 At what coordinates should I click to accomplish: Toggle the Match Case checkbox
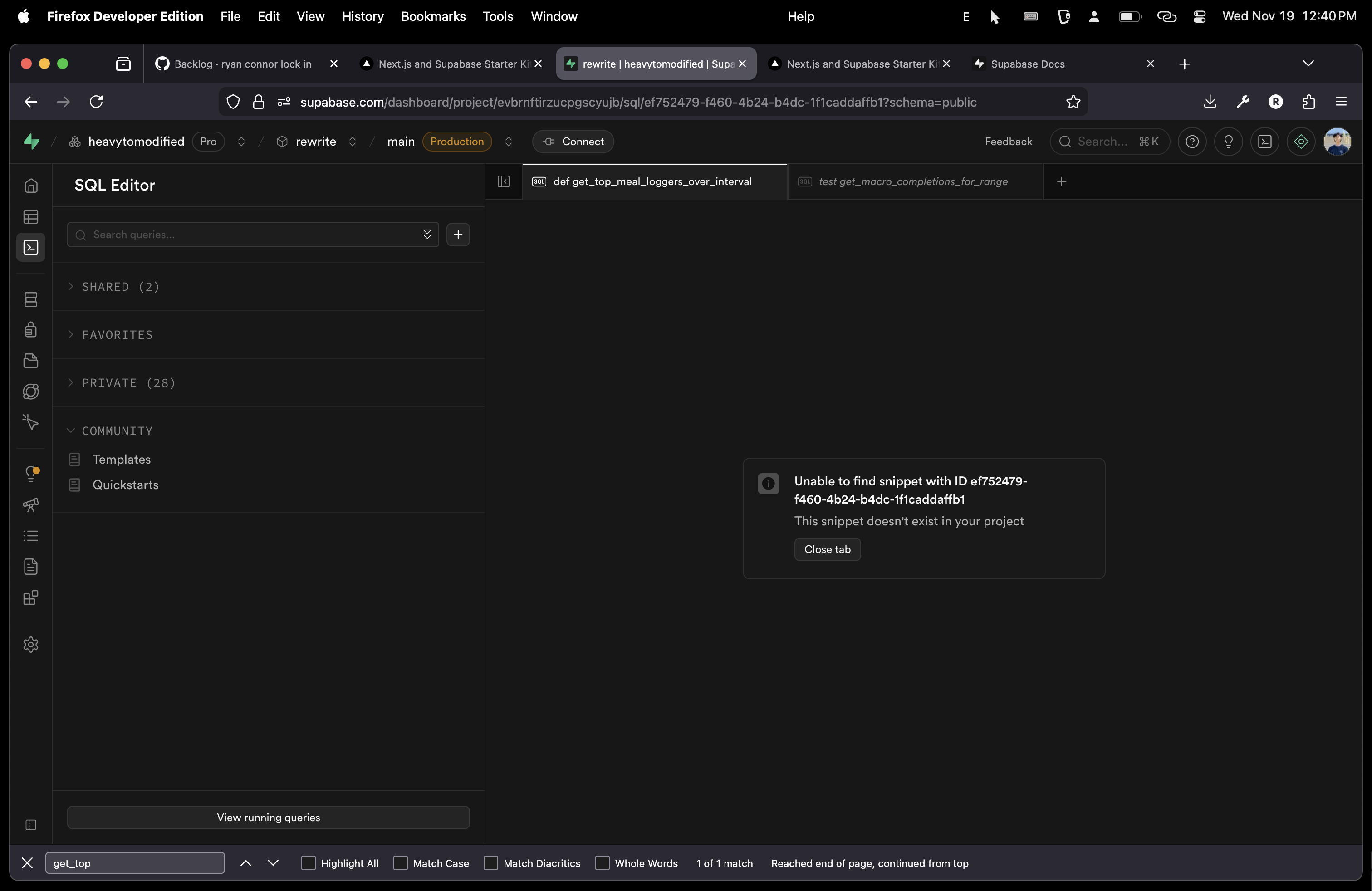[400, 863]
